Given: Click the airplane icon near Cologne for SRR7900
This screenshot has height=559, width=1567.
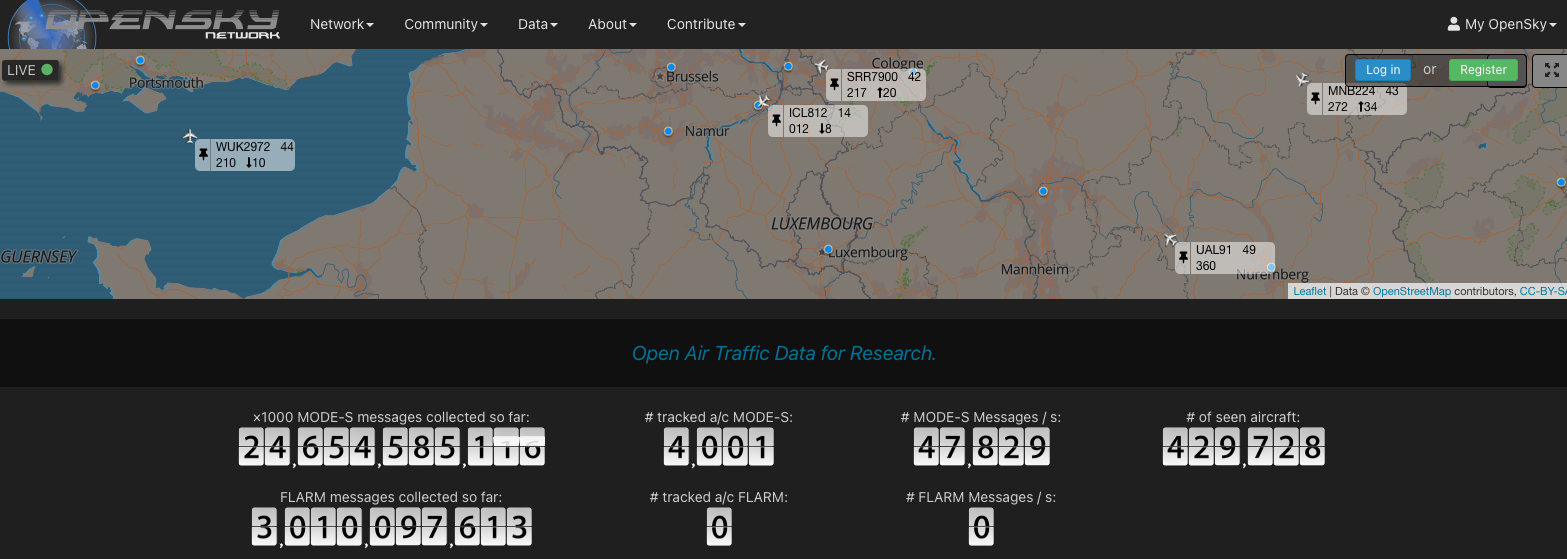Looking at the screenshot, I should [x=821, y=66].
